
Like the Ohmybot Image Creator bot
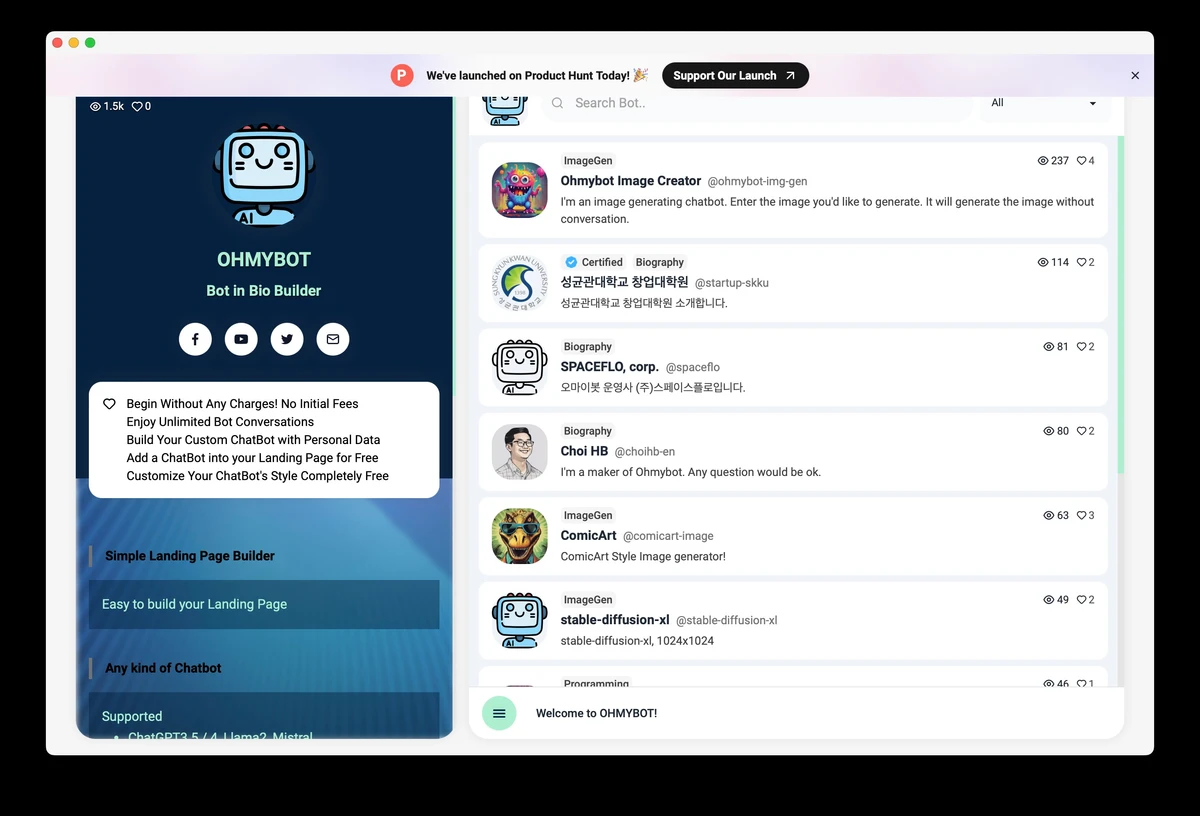[x=1081, y=160]
